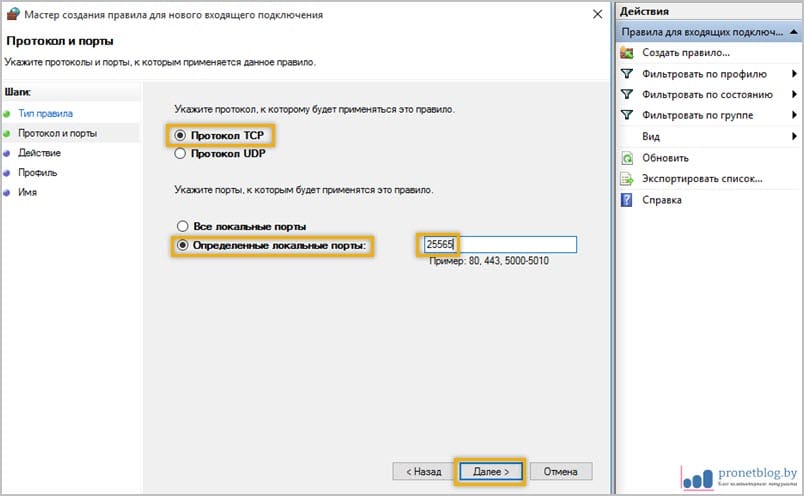Click the green Обновить refresh icon
Screen dimensions: 804x496
pos(627,158)
